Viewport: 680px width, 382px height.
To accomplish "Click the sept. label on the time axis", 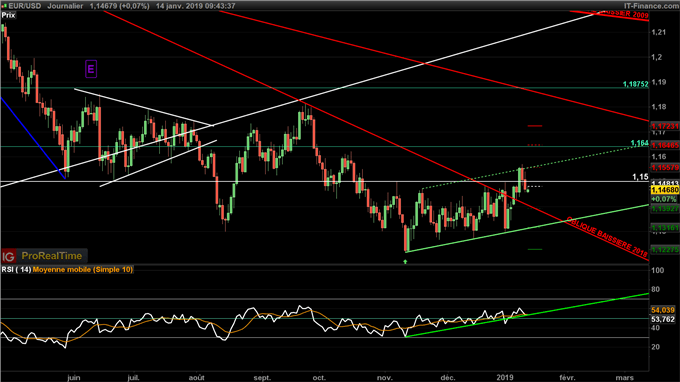I will tap(262, 378).
